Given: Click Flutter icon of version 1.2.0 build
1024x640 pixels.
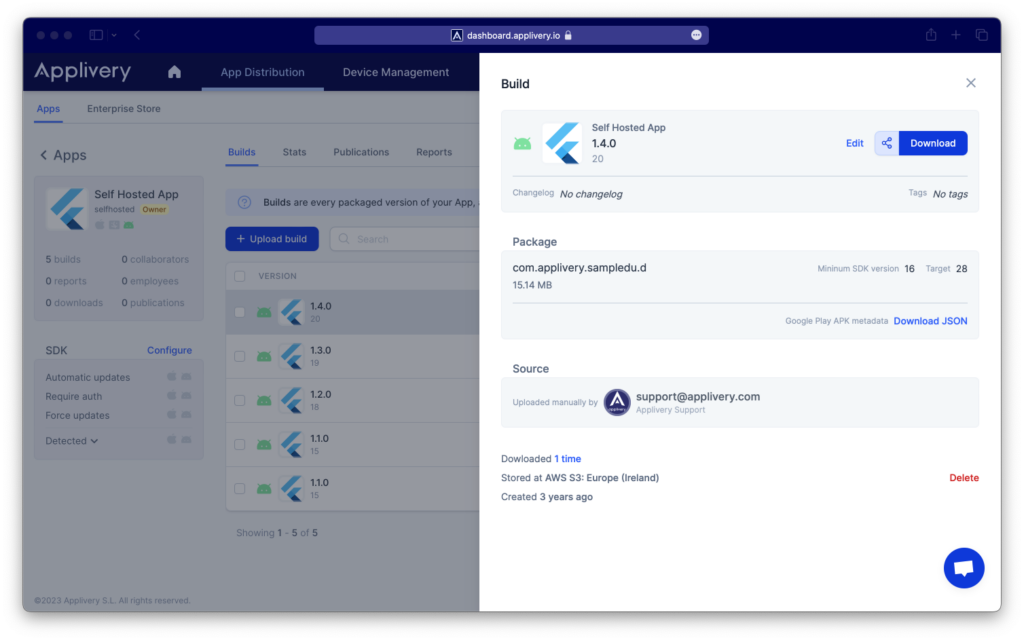Looking at the screenshot, I should (291, 400).
